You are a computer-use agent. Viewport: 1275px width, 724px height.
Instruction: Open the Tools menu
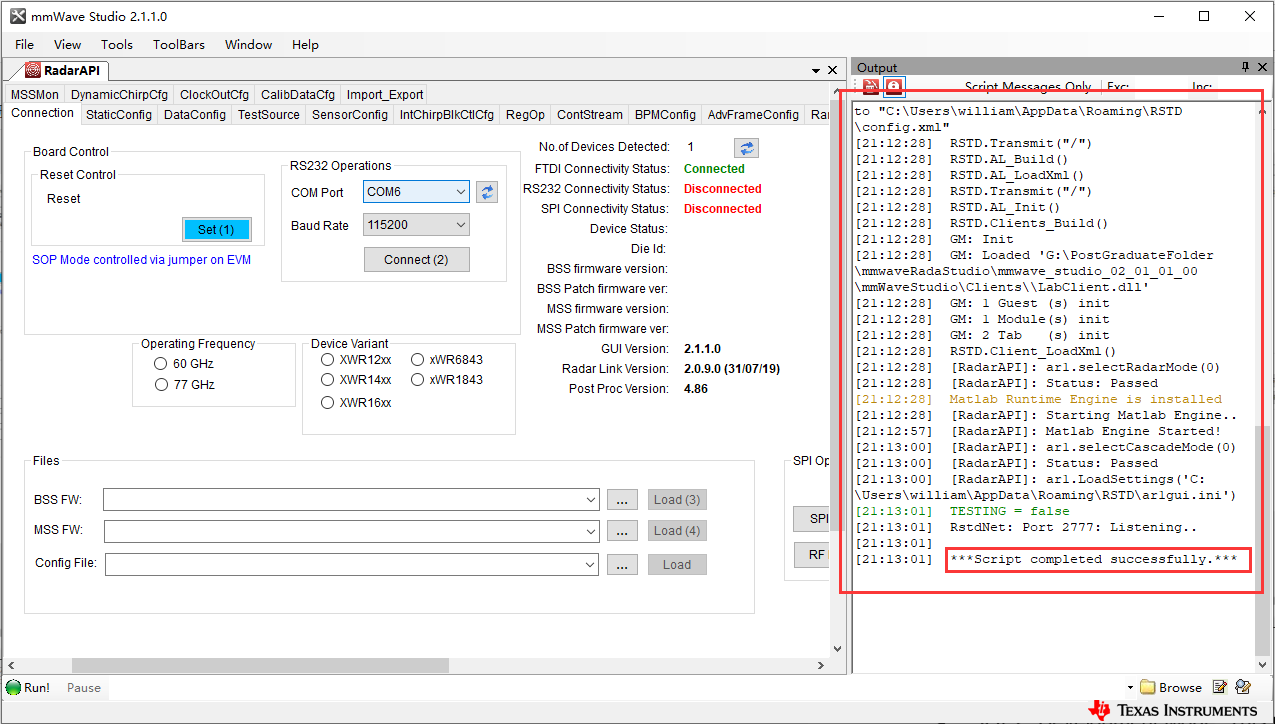[117, 44]
